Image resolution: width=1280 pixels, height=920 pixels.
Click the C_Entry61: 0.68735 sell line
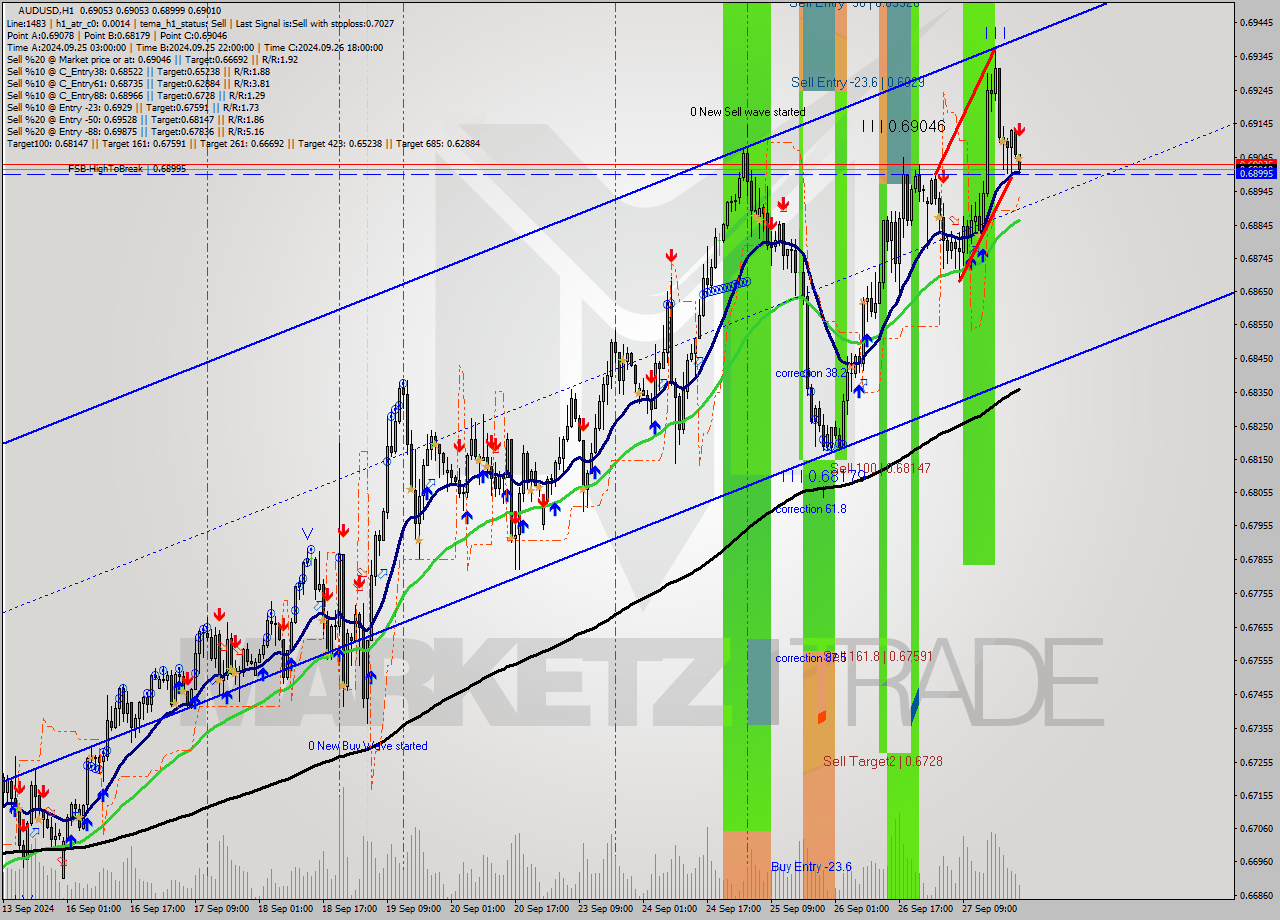point(138,83)
